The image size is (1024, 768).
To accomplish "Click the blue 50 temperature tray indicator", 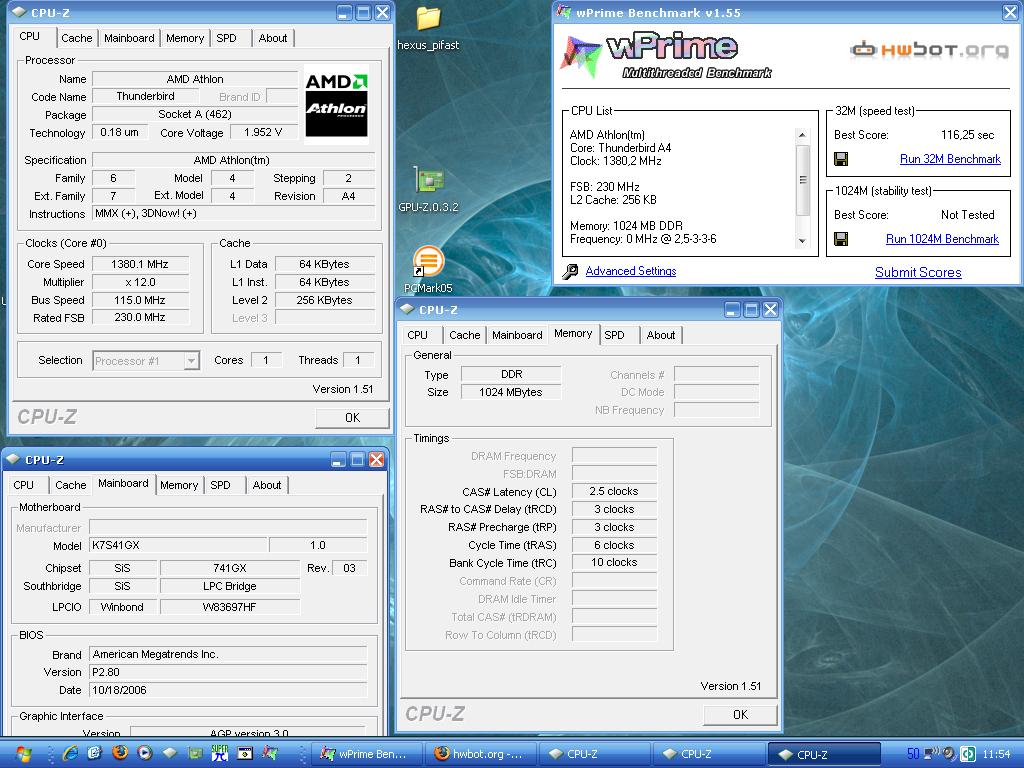I will 913,754.
